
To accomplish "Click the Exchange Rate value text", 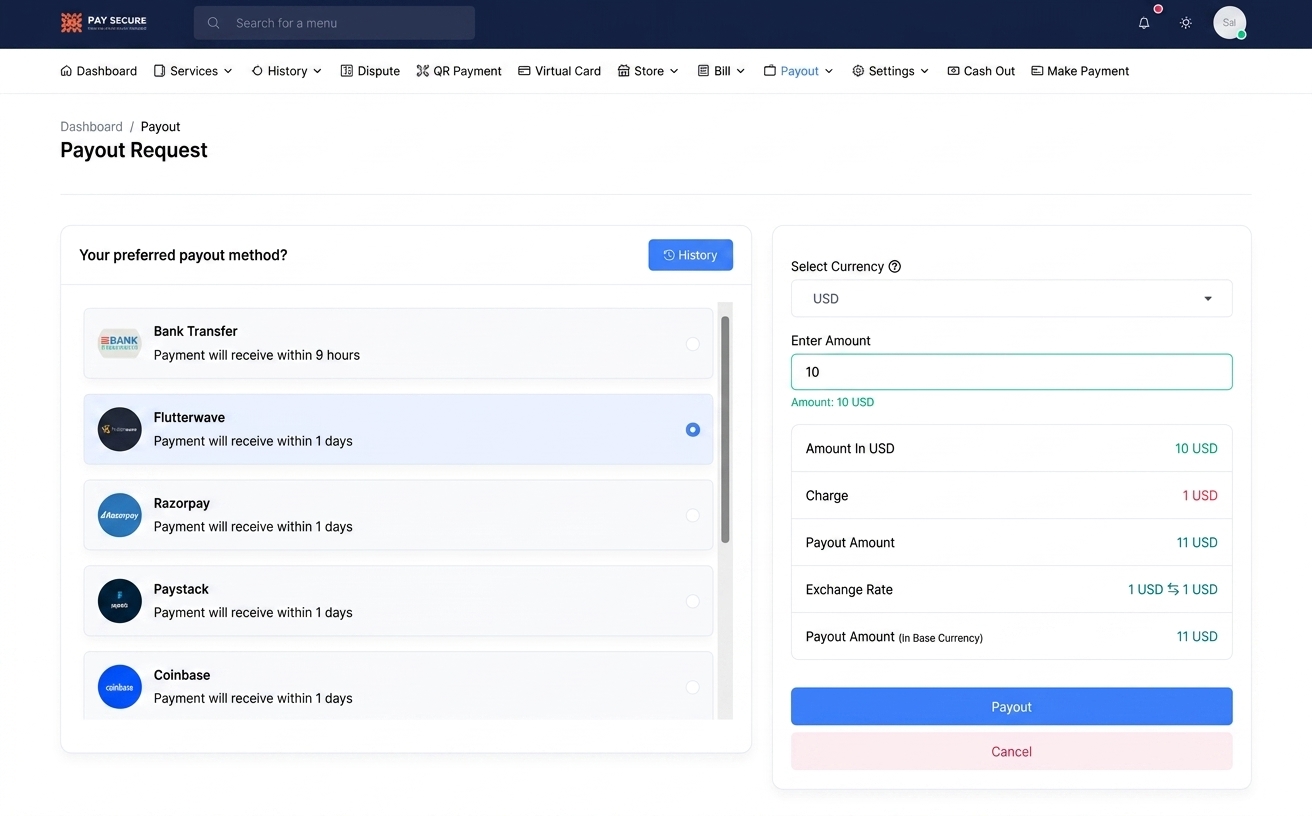I will (x=1172, y=589).
